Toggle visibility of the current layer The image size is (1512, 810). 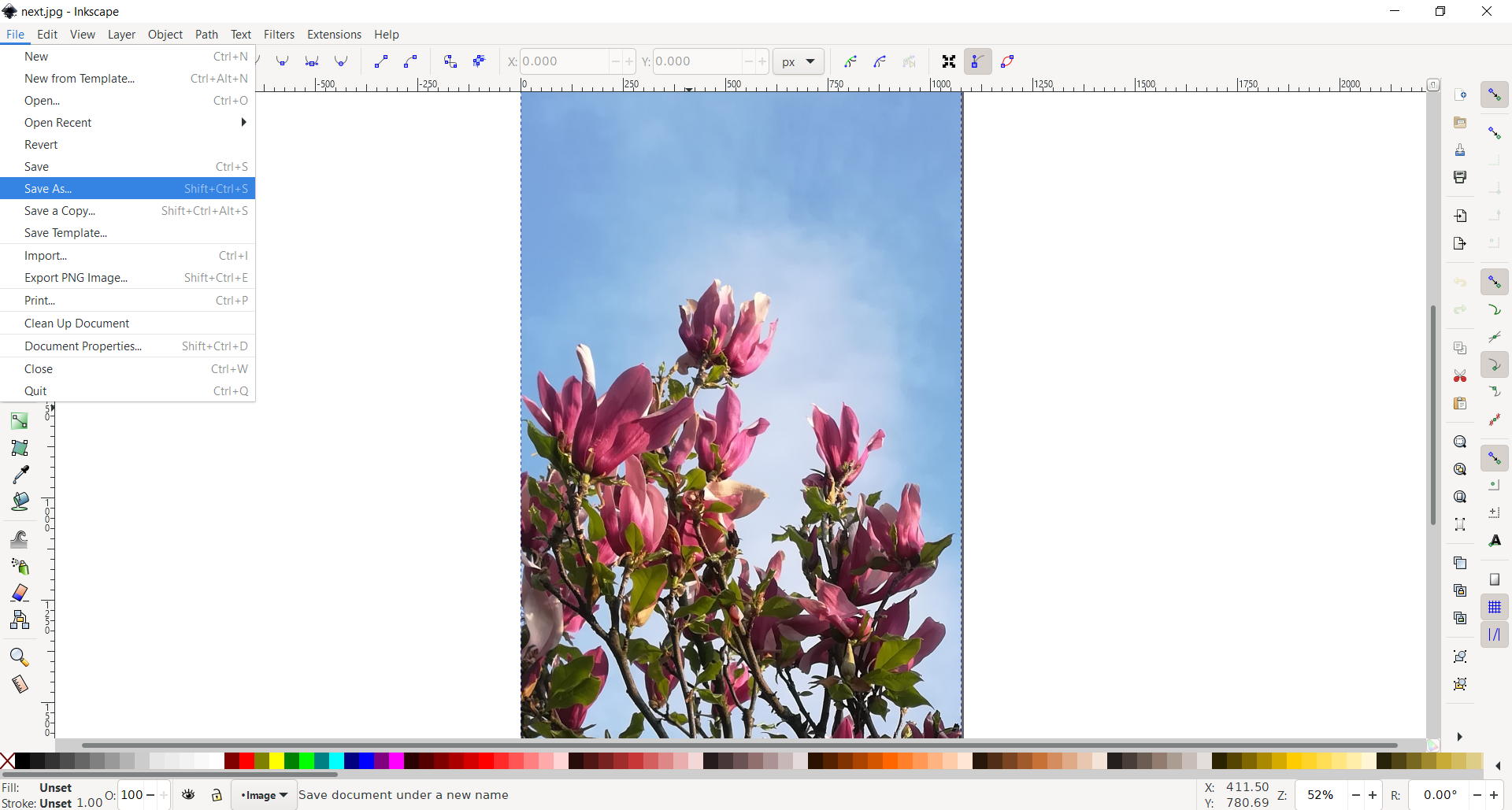point(187,795)
